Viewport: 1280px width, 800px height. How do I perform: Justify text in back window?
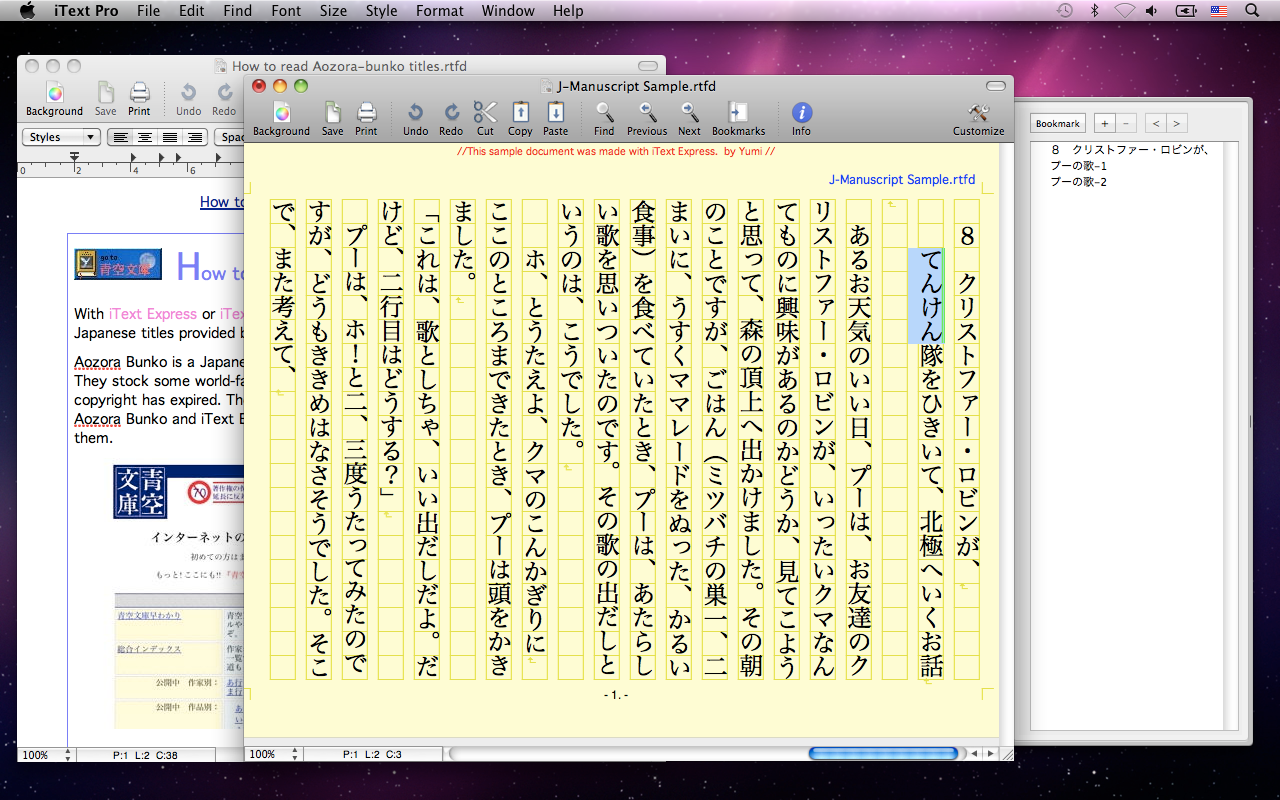[x=170, y=137]
